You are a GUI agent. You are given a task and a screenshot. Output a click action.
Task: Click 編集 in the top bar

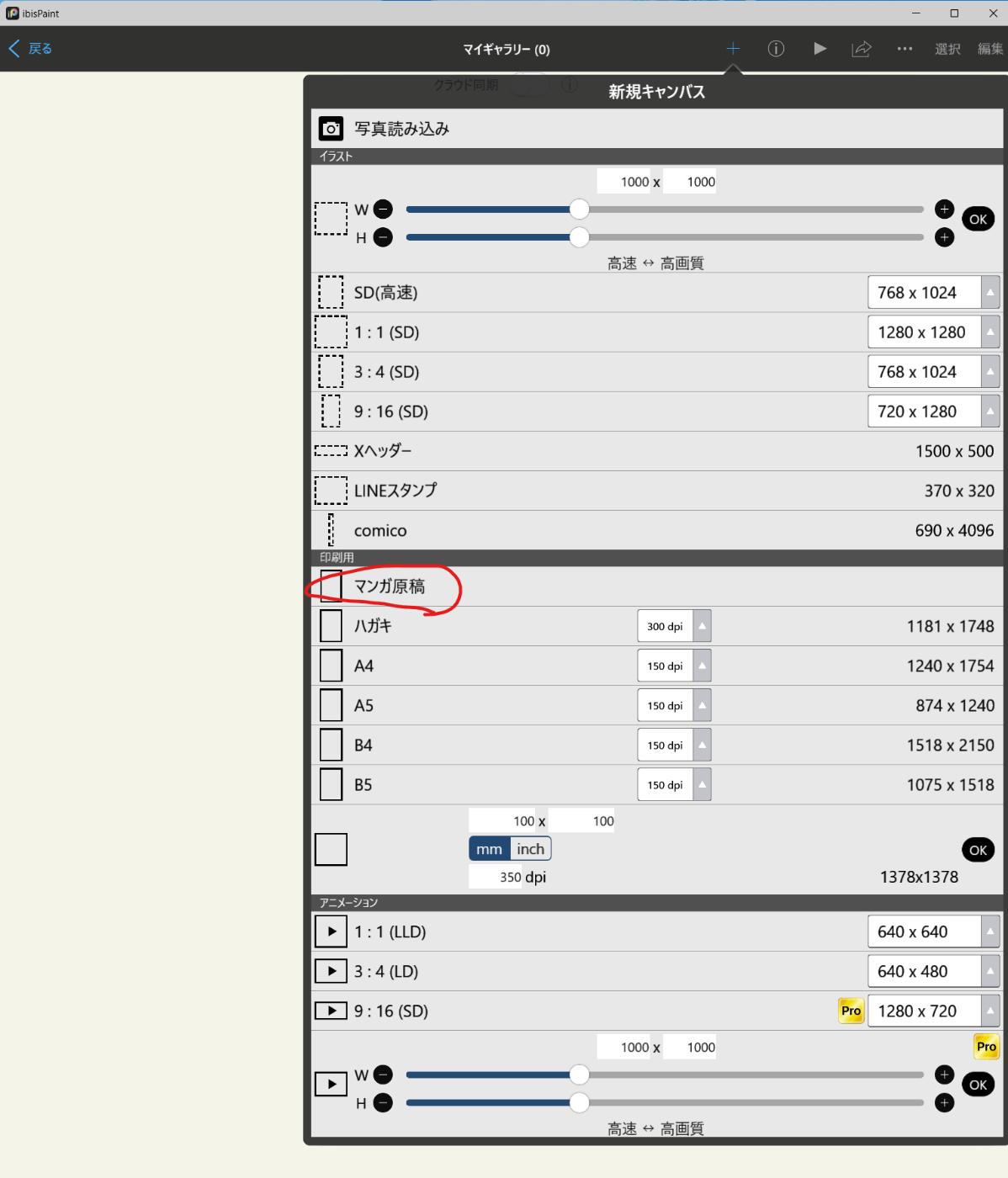tap(990, 49)
